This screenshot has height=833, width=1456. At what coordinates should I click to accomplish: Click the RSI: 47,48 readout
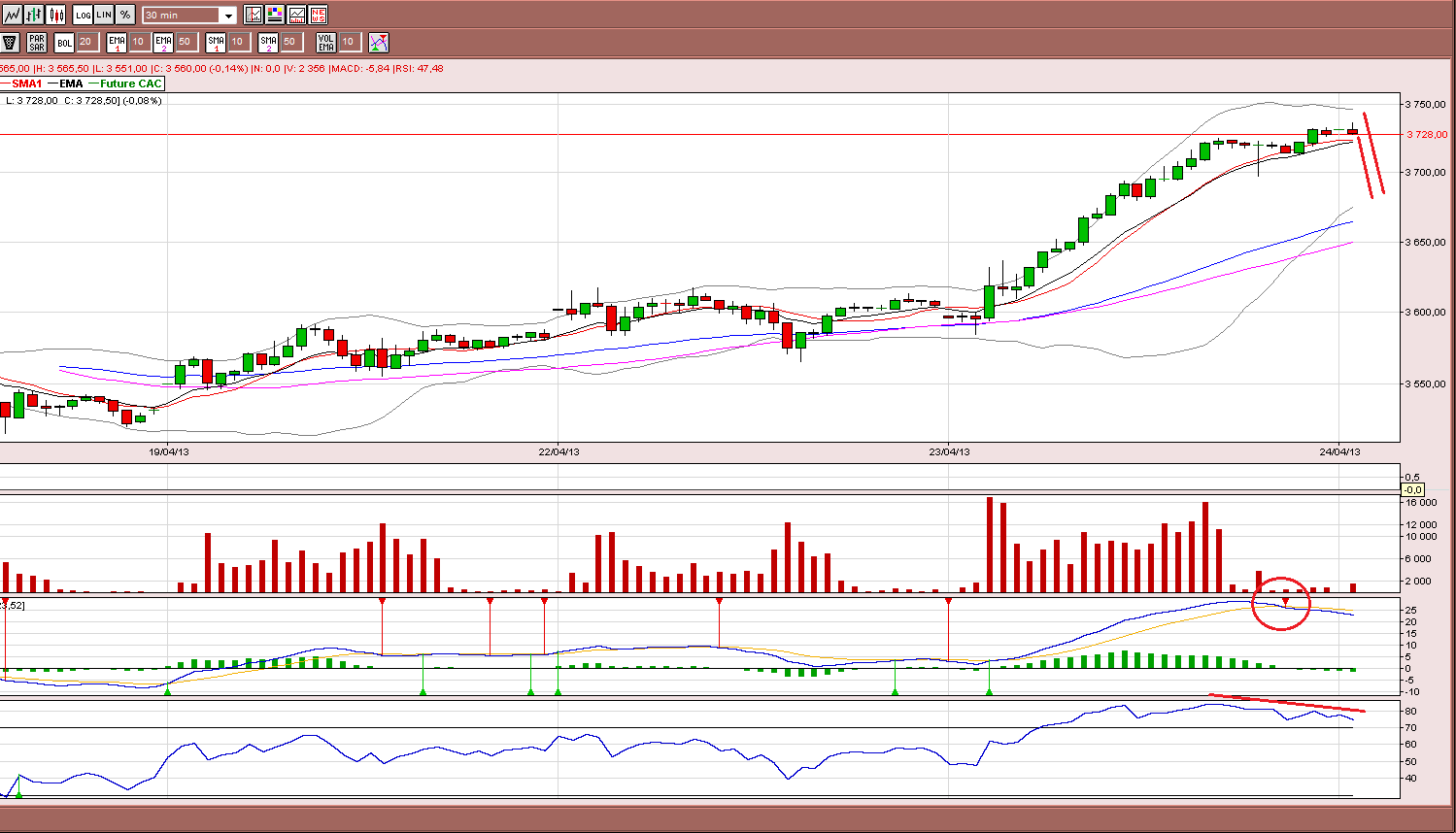[x=418, y=69]
